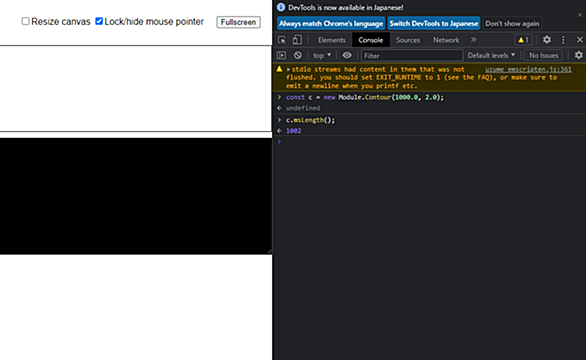Toggle the device toolbar icon
This screenshot has height=360, width=586.
pyautogui.click(x=297, y=40)
